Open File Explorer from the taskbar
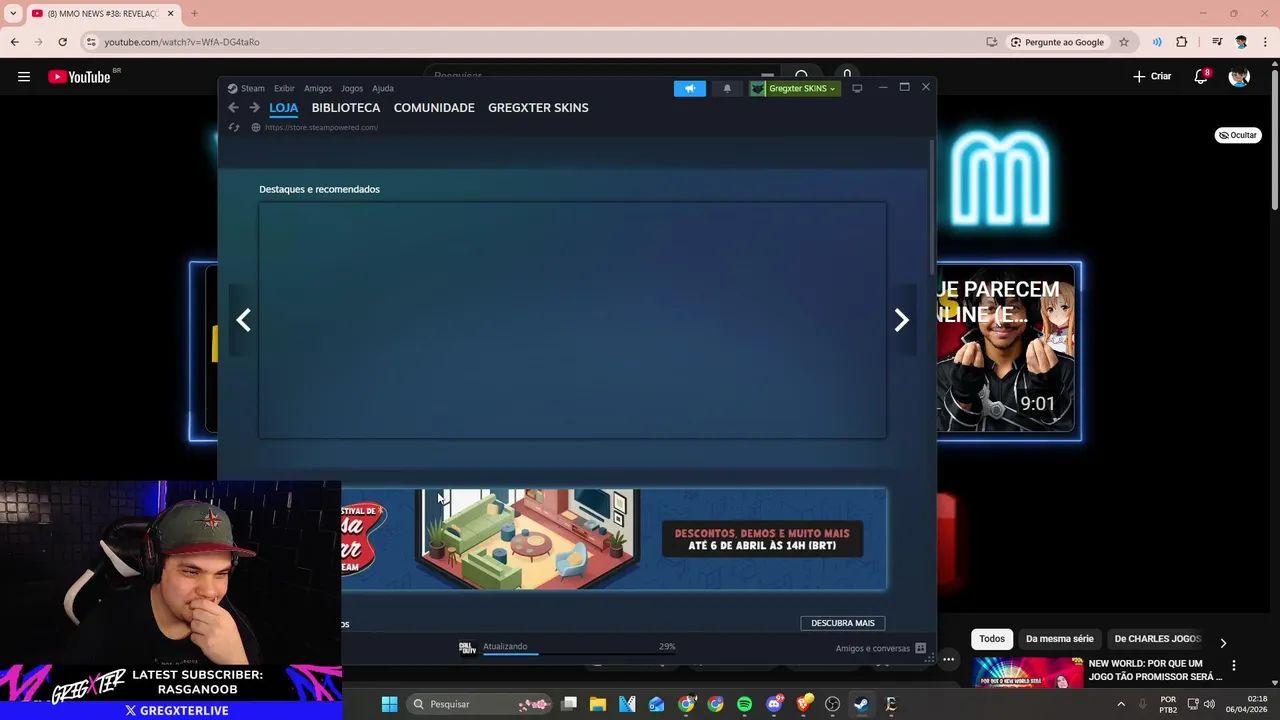The height and width of the screenshot is (720, 1280). click(x=598, y=704)
